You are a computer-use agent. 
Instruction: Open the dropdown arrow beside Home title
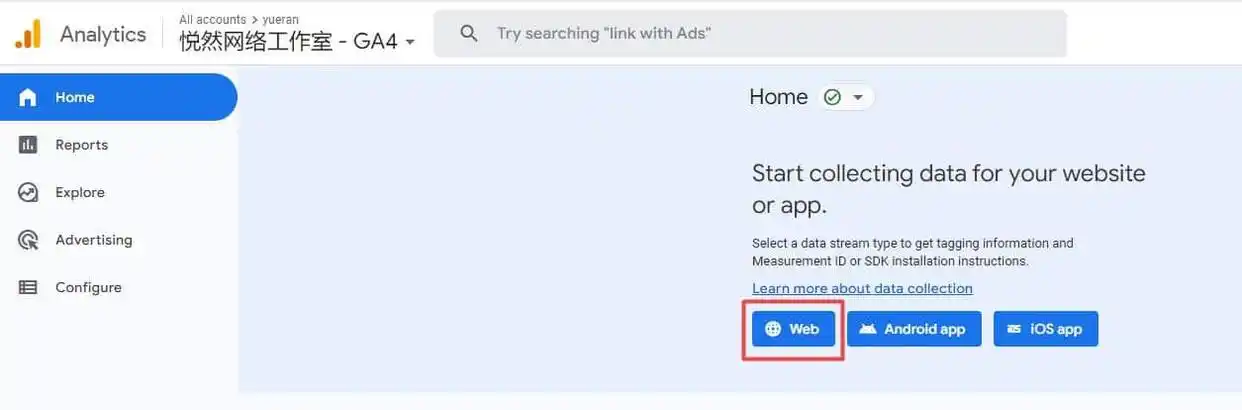click(857, 97)
